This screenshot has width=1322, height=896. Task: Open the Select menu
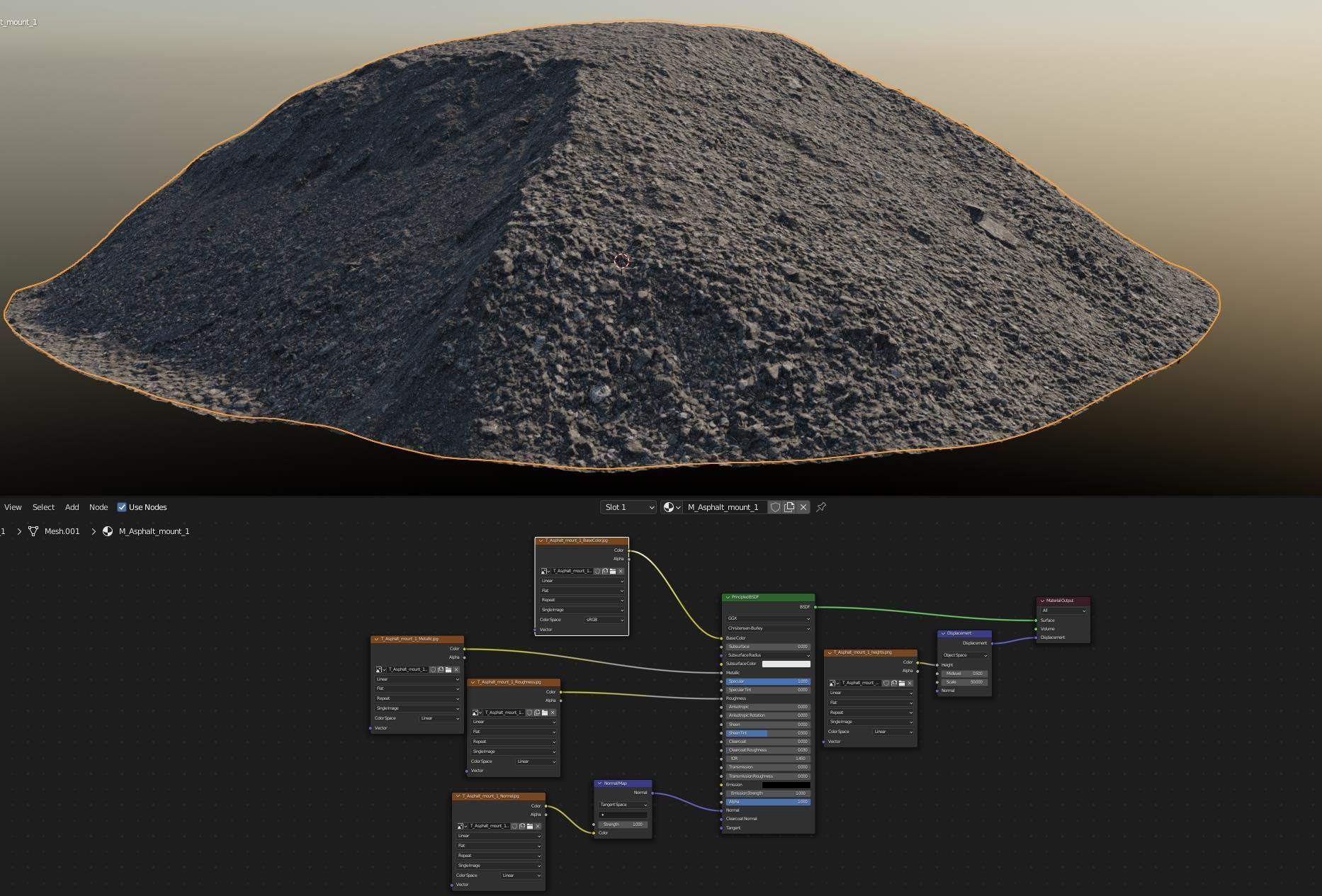tap(43, 507)
